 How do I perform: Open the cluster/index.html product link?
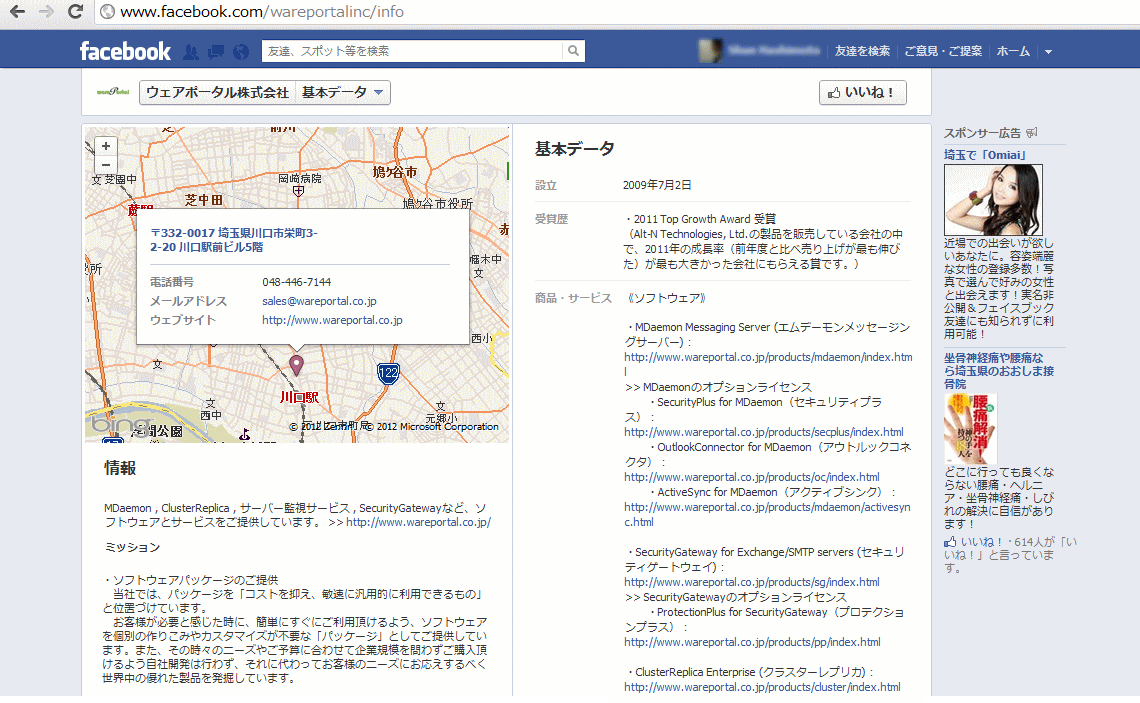[762, 687]
